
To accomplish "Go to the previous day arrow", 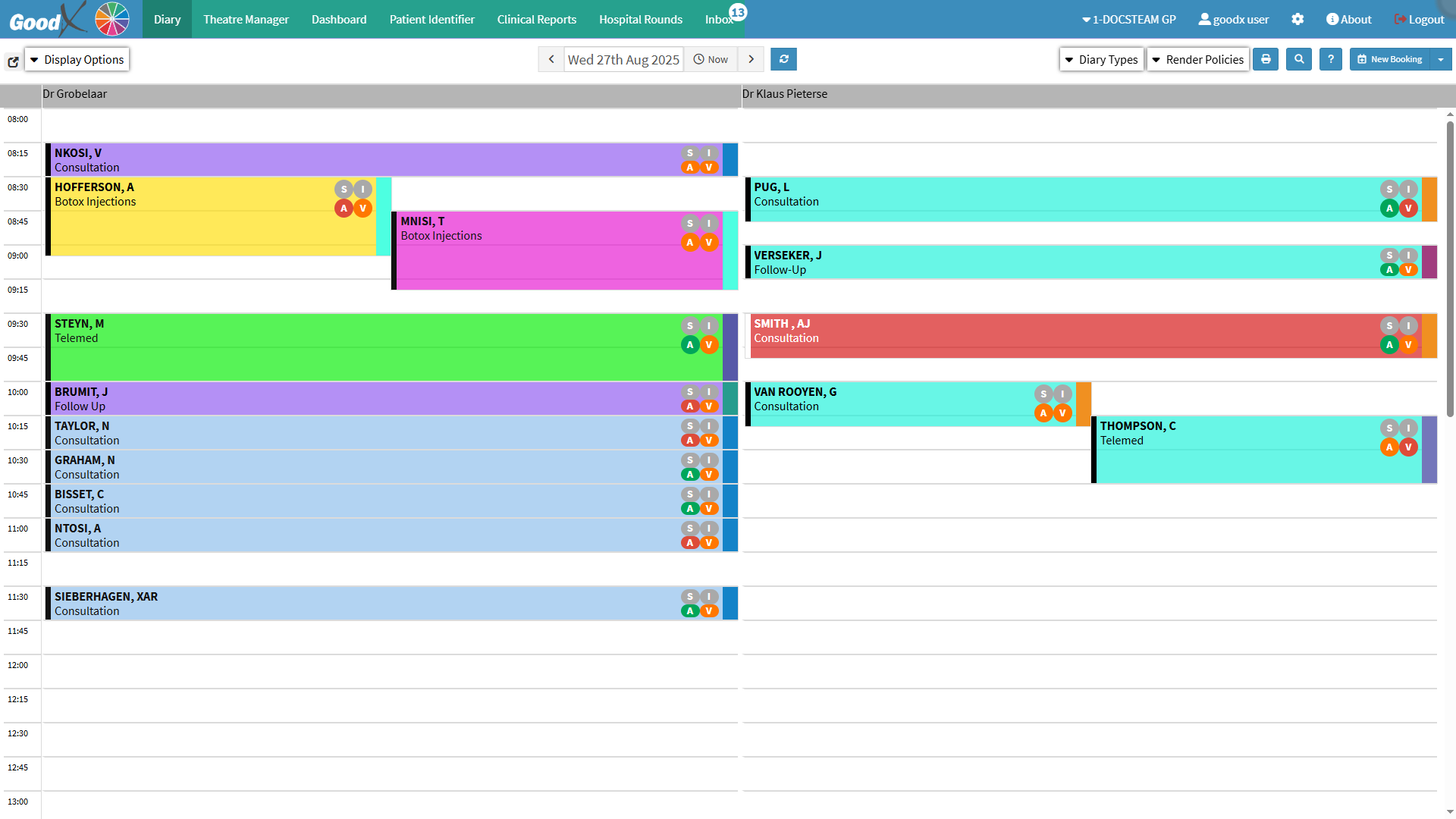I will [551, 59].
